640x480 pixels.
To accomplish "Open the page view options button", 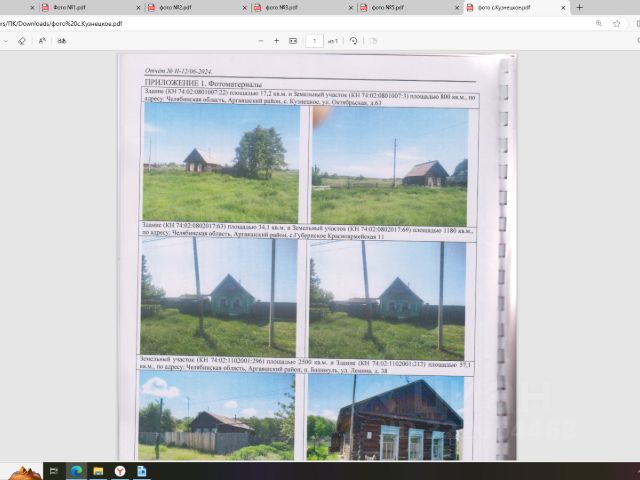I will 373,41.
